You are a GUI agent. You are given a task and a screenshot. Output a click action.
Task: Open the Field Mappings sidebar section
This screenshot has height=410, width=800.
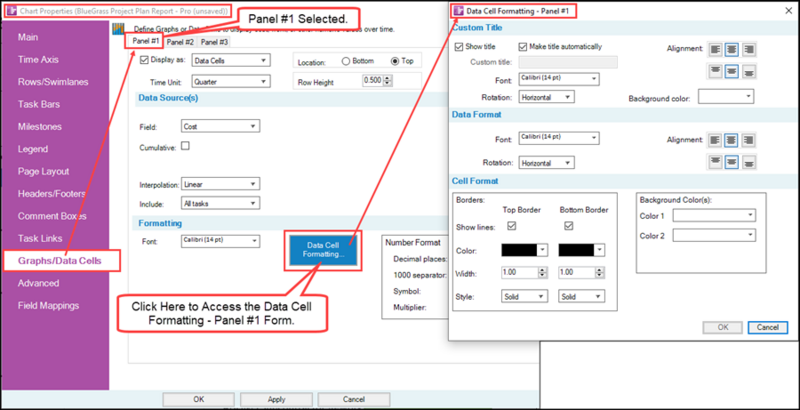48,305
